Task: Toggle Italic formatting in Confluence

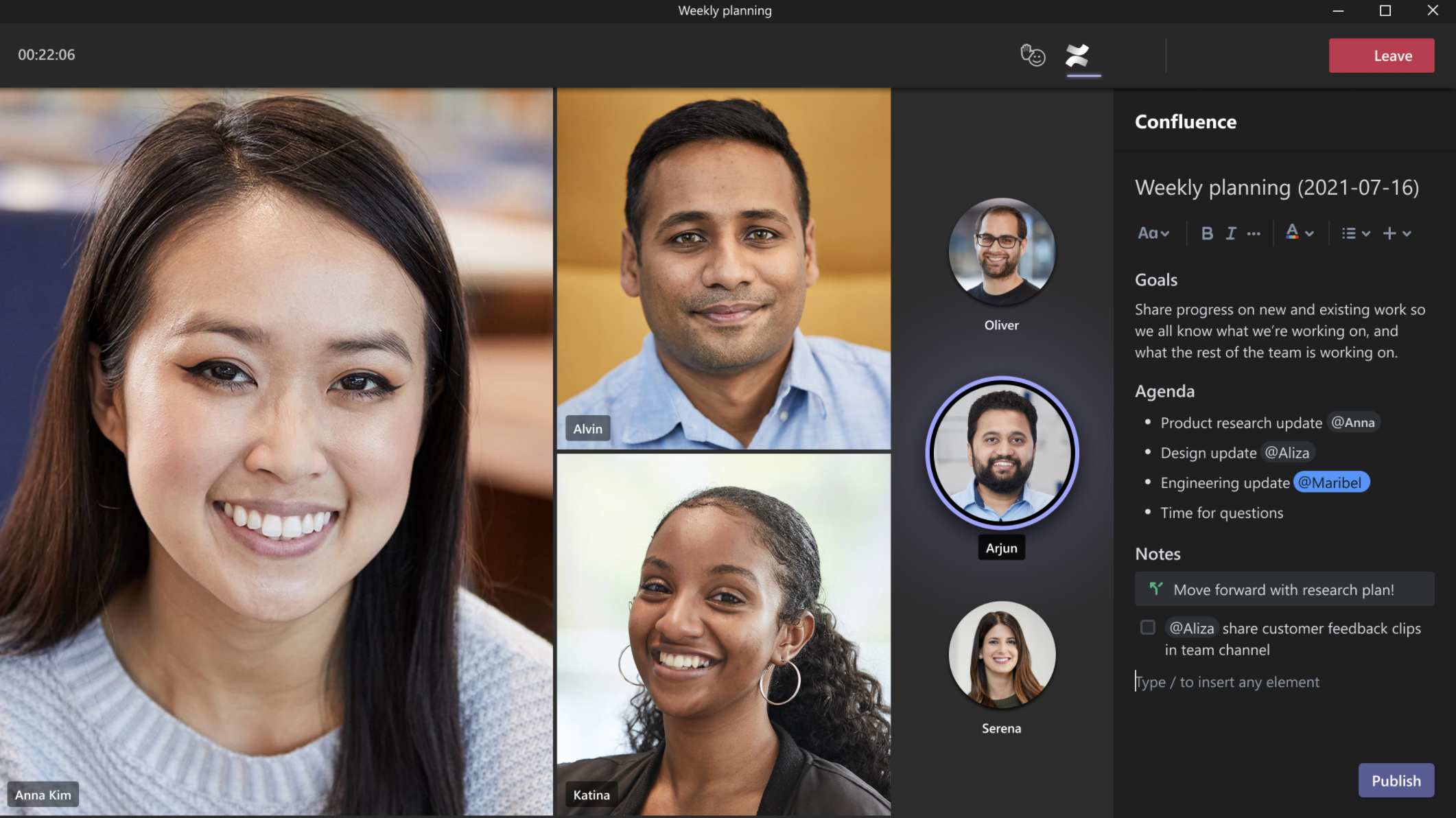Action: (x=1230, y=233)
